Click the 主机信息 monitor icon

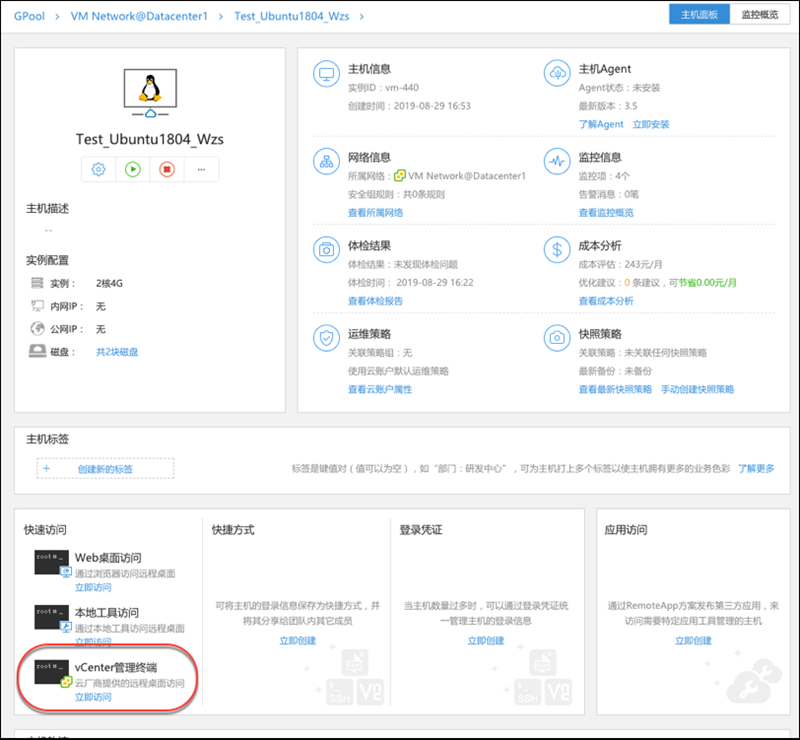(326, 75)
